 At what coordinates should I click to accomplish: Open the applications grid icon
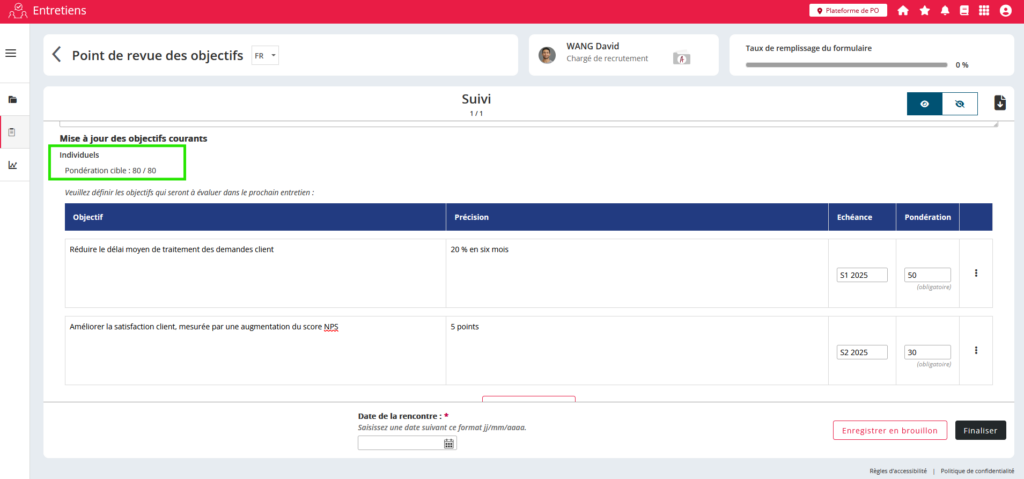click(984, 11)
